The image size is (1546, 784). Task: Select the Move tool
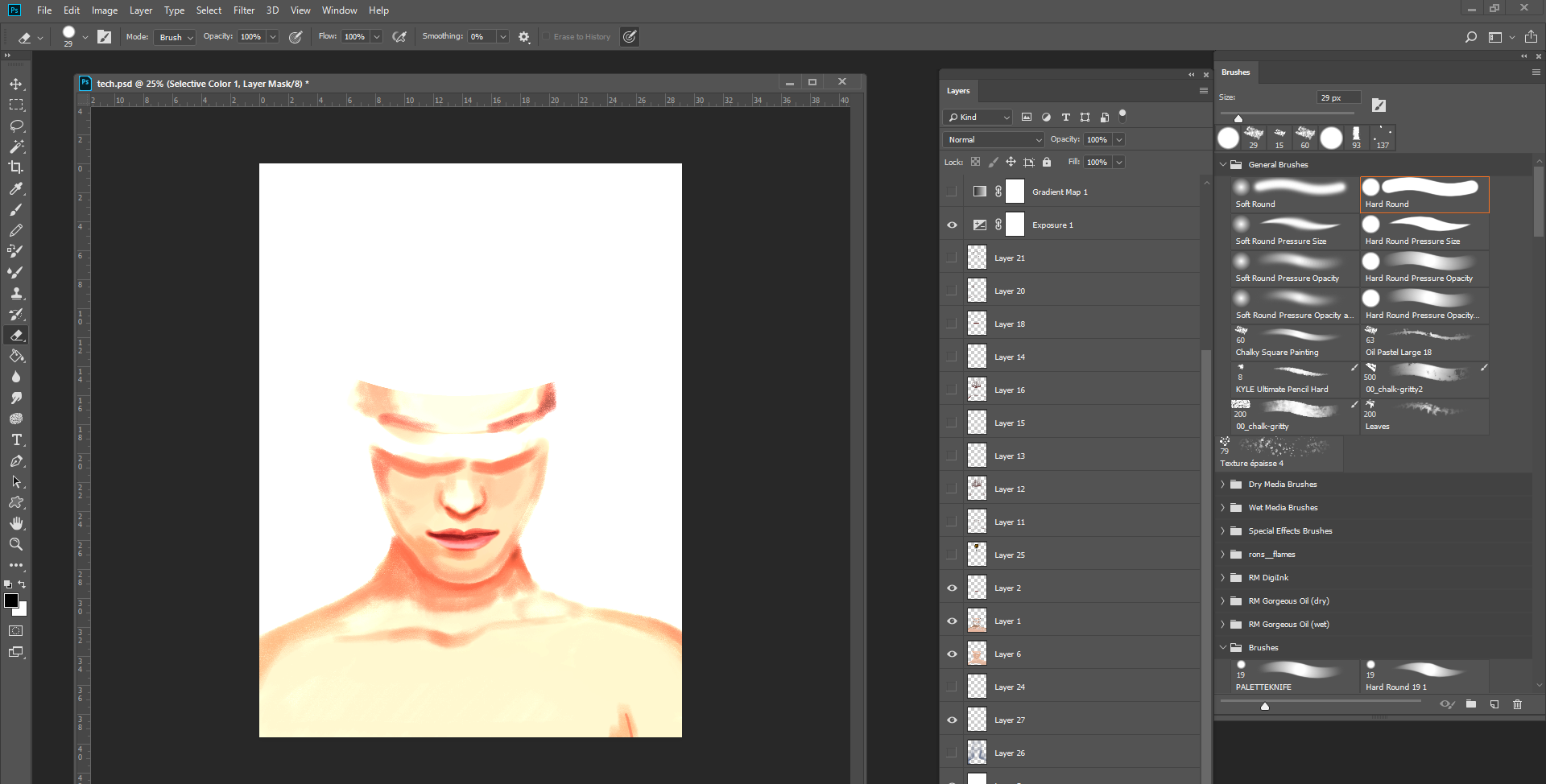click(x=16, y=83)
